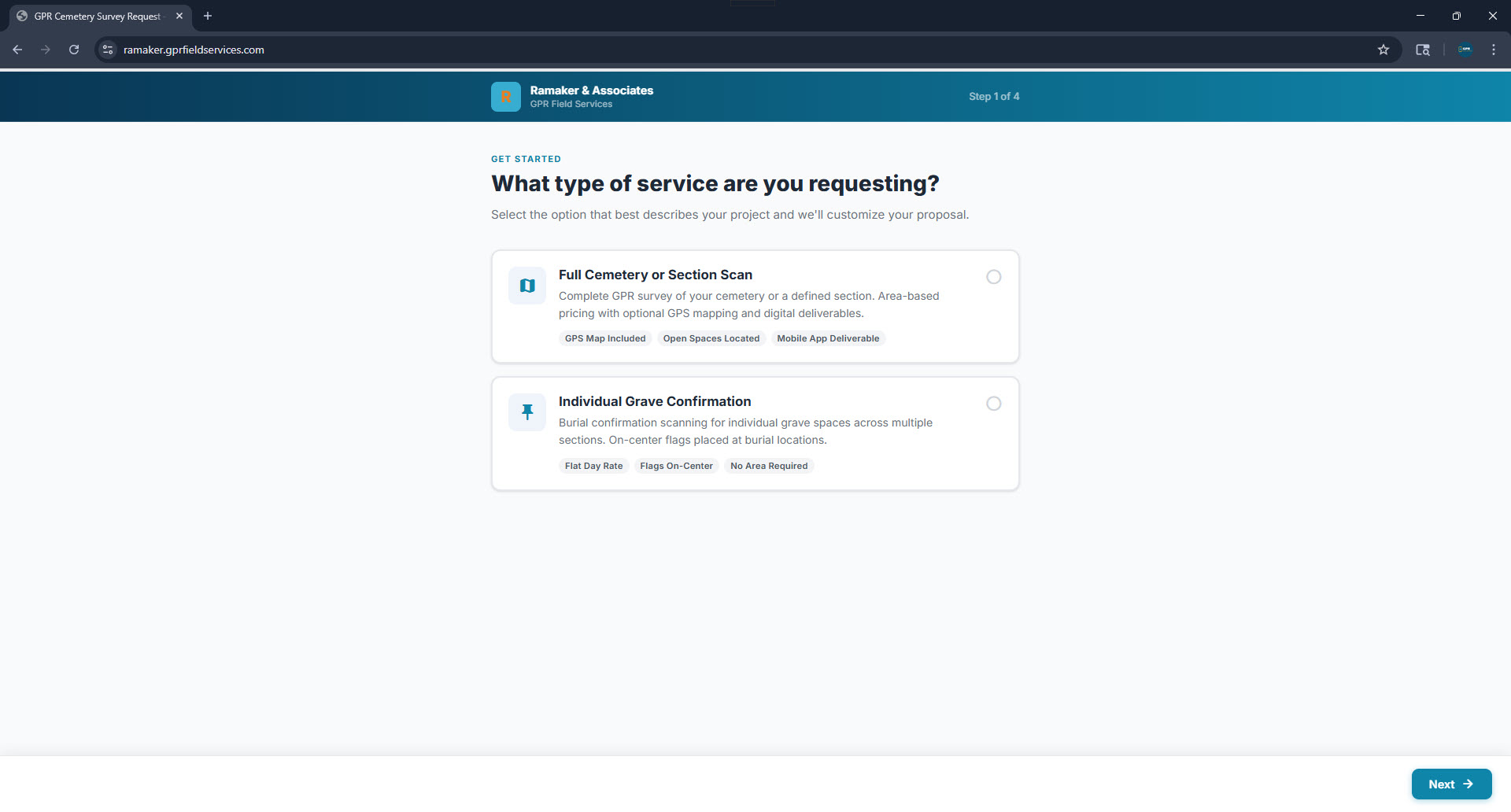Click the address bar URL field
Image resolution: width=1511 pixels, height=812 pixels.
pyautogui.click(x=472, y=49)
